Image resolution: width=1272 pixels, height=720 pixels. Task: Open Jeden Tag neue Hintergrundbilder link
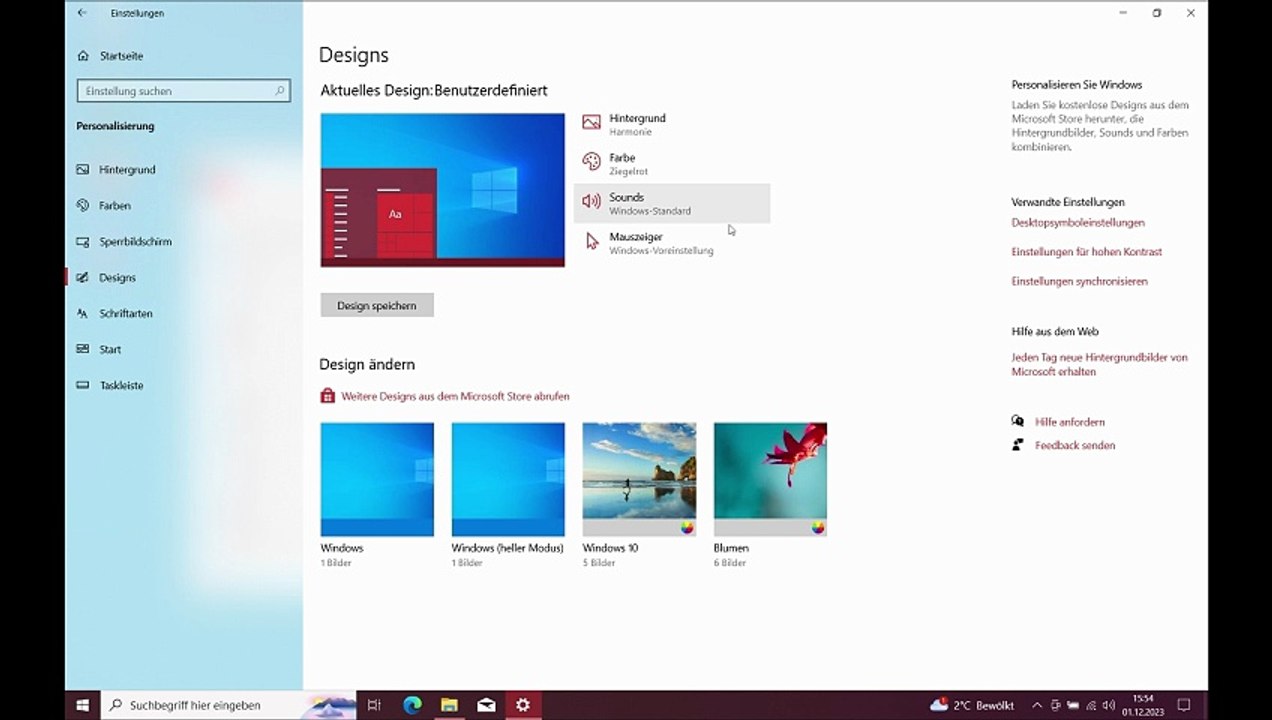1099,364
